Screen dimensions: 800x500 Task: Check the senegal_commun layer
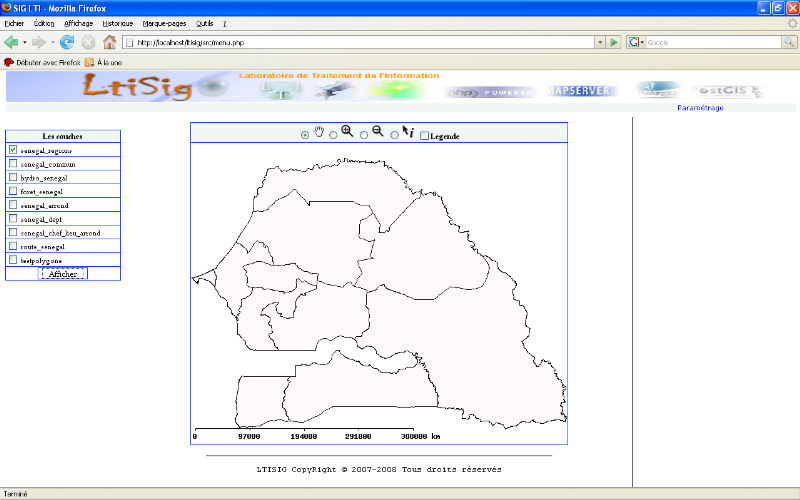(13, 163)
